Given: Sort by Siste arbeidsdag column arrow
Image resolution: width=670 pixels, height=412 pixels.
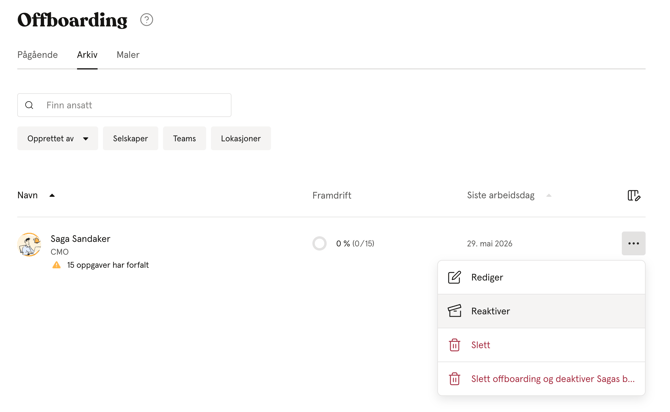Looking at the screenshot, I should coord(549,196).
